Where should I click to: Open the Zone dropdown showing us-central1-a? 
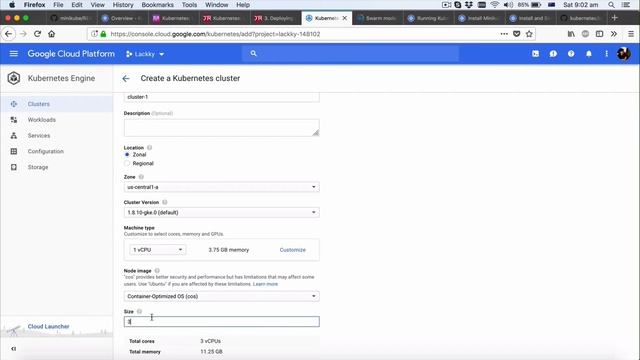point(222,187)
